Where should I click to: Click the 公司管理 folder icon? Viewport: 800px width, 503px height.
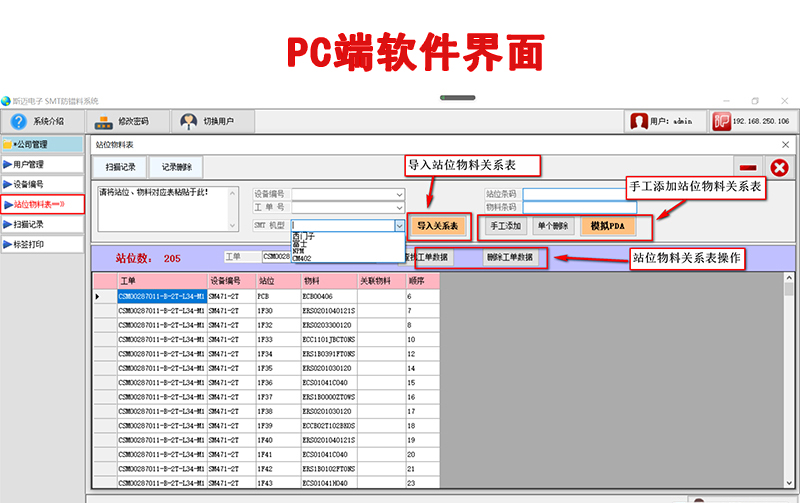[x=8, y=144]
